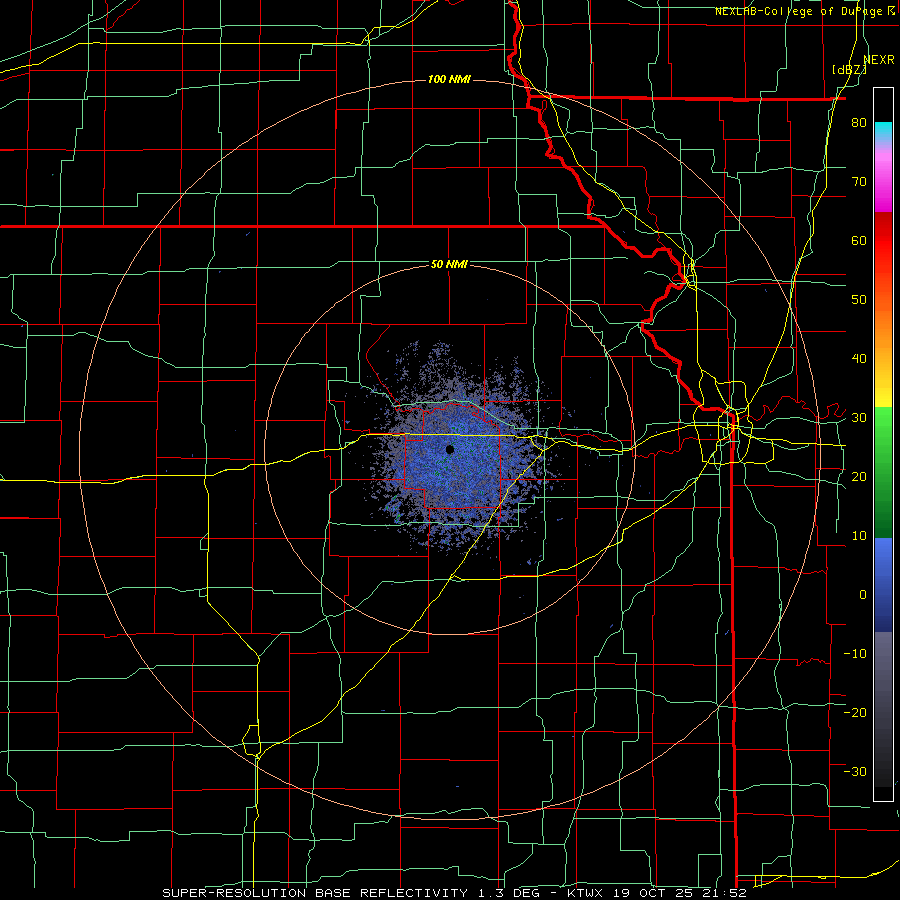Screen dimensions: 900x900
Task: Click the blue segment of the reflectivity color bar
Action: 883,584
